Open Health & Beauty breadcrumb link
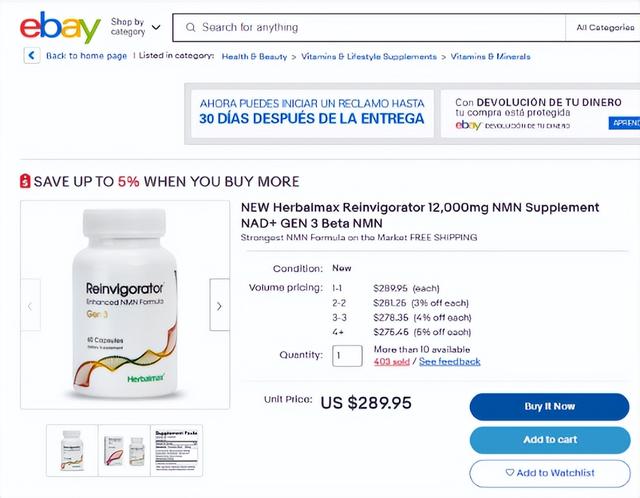 coord(254,56)
